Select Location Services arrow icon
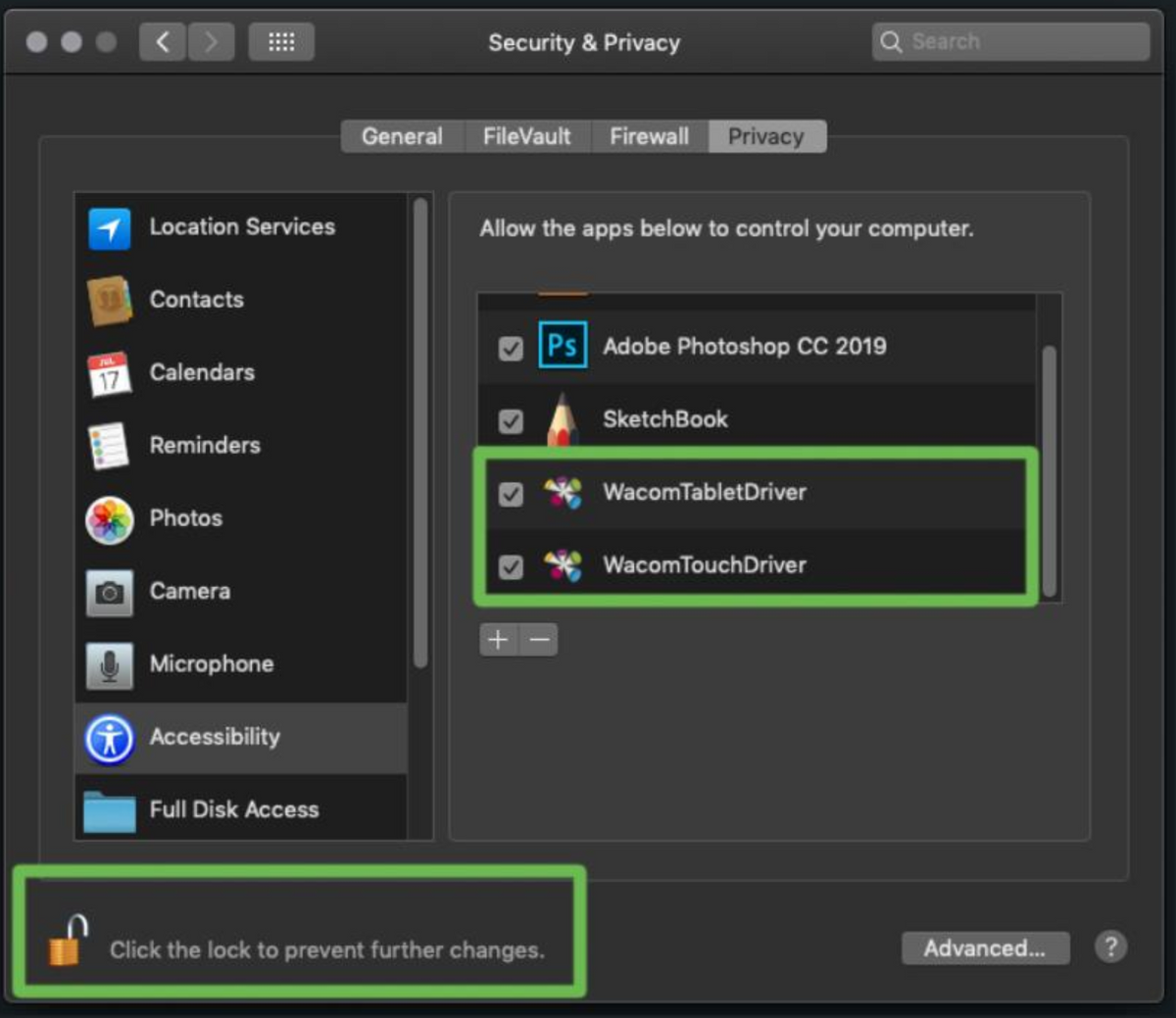1176x1018 pixels. pyautogui.click(x=109, y=228)
